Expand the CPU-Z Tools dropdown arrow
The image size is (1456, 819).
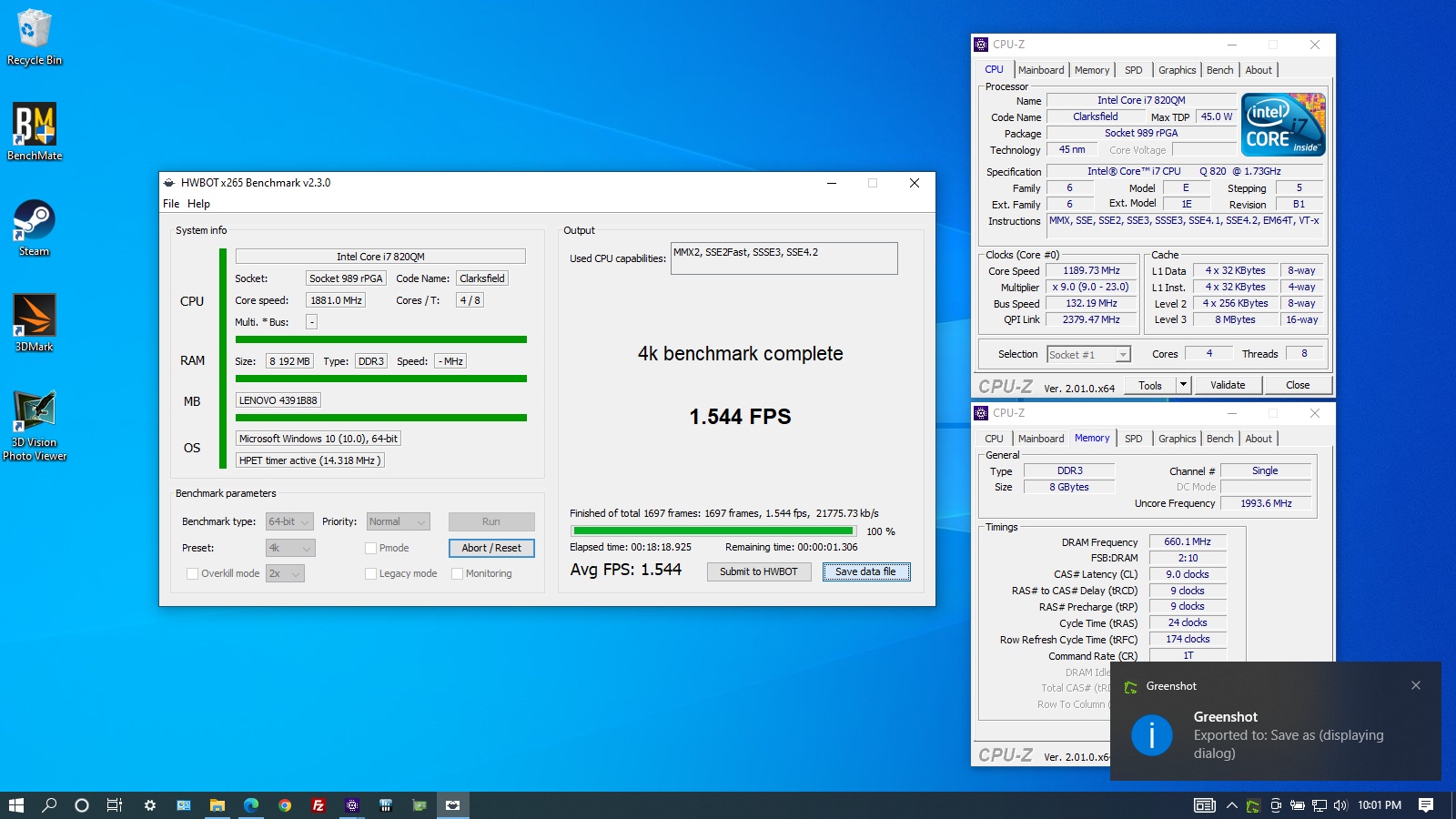[x=1183, y=385]
